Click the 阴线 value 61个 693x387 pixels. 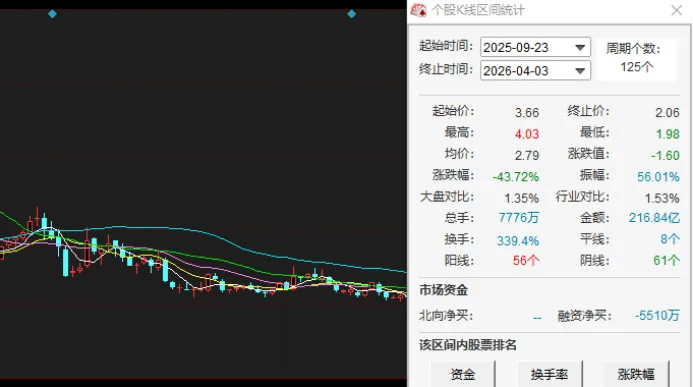click(x=666, y=260)
